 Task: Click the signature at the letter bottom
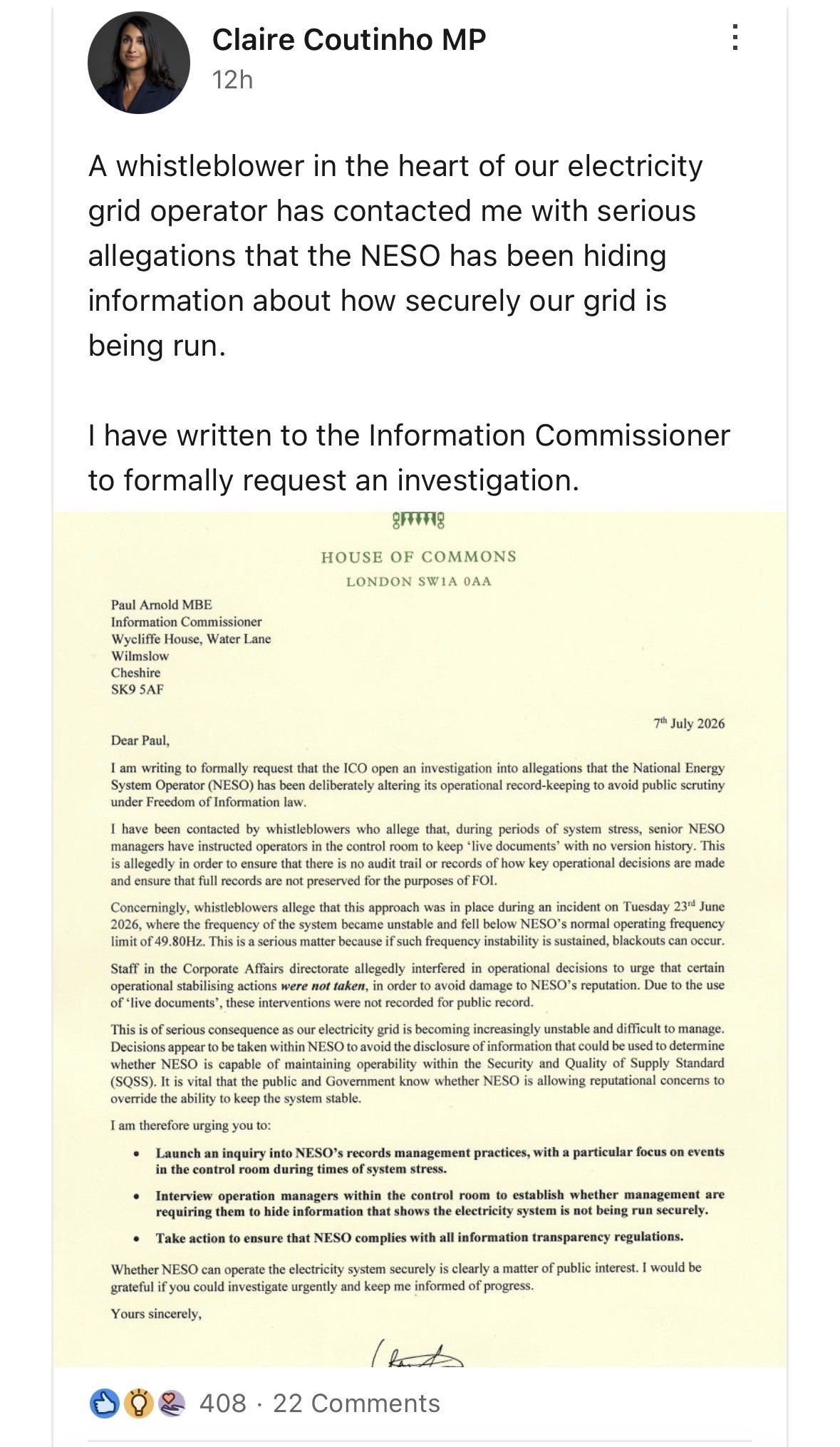tap(418, 1352)
